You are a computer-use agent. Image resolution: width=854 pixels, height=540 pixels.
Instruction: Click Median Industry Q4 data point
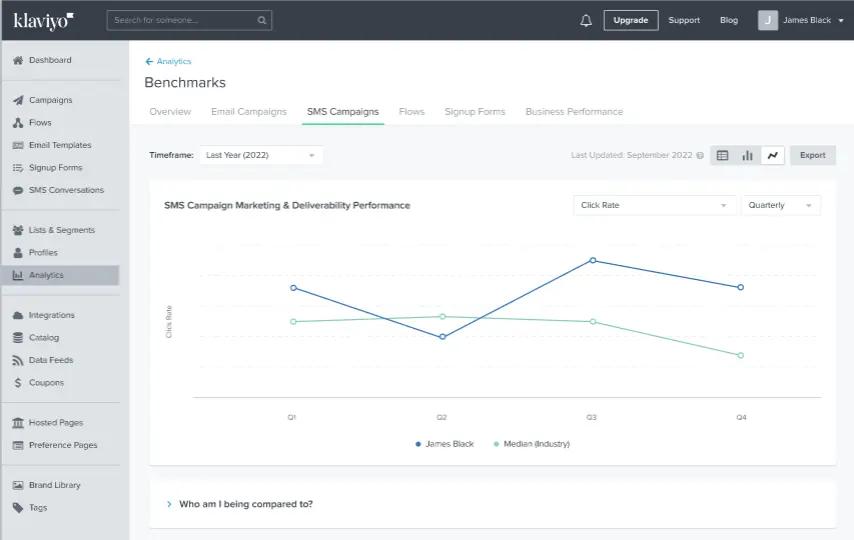click(741, 355)
